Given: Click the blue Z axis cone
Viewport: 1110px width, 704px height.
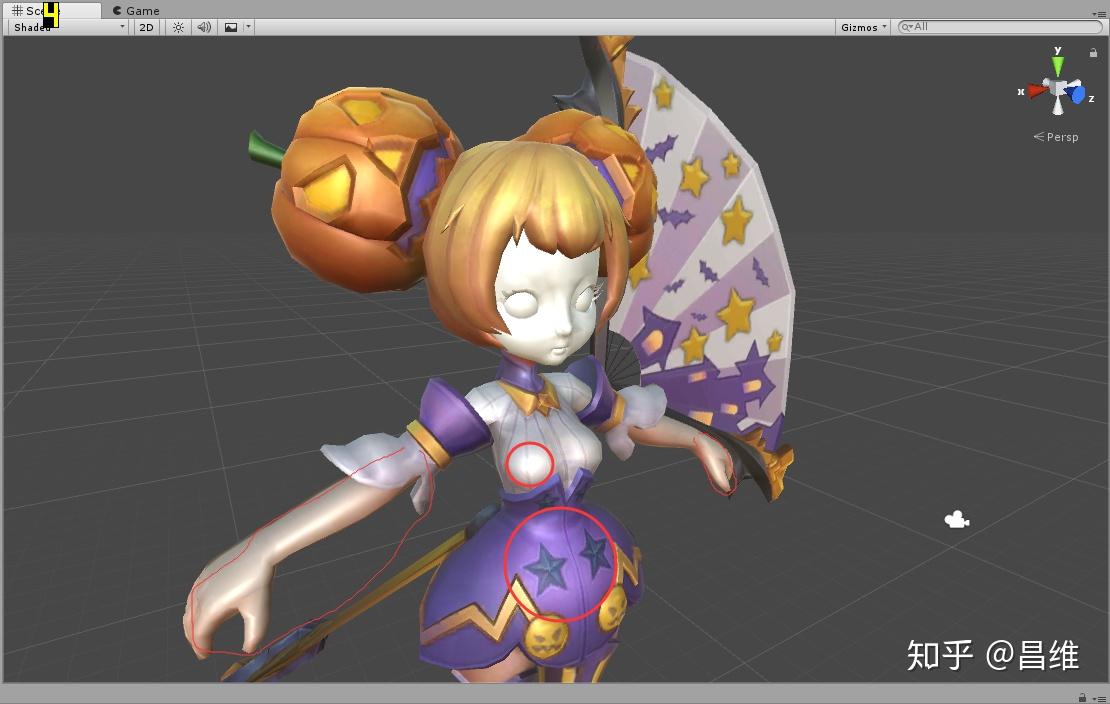Looking at the screenshot, I should pyautogui.click(x=1077, y=94).
